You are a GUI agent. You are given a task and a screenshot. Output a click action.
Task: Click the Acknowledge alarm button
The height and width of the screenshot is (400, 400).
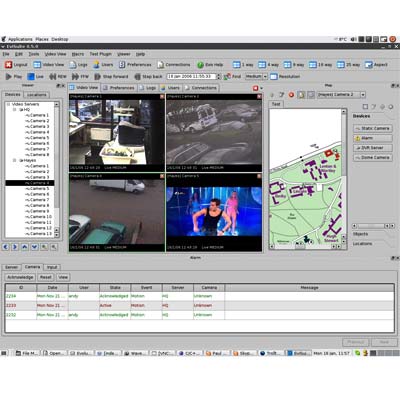click(x=20, y=277)
